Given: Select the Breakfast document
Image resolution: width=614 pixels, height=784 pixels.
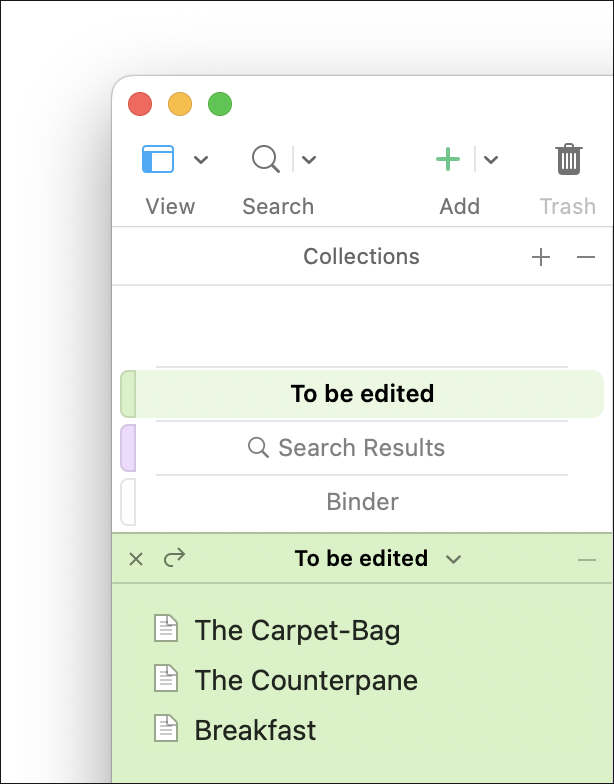Looking at the screenshot, I should 255,730.
